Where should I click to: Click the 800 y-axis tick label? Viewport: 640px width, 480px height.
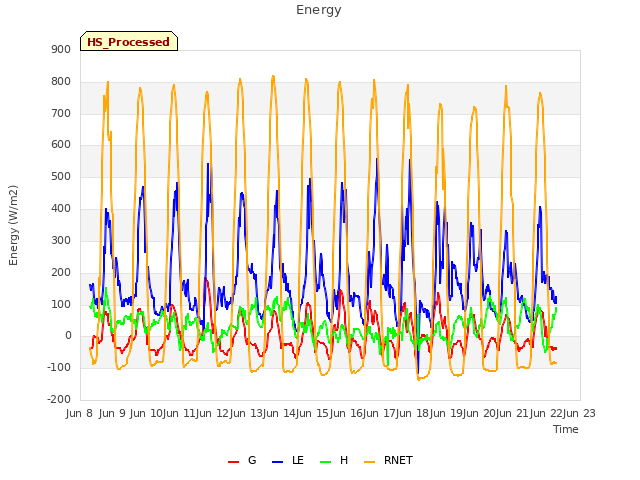pos(61,82)
